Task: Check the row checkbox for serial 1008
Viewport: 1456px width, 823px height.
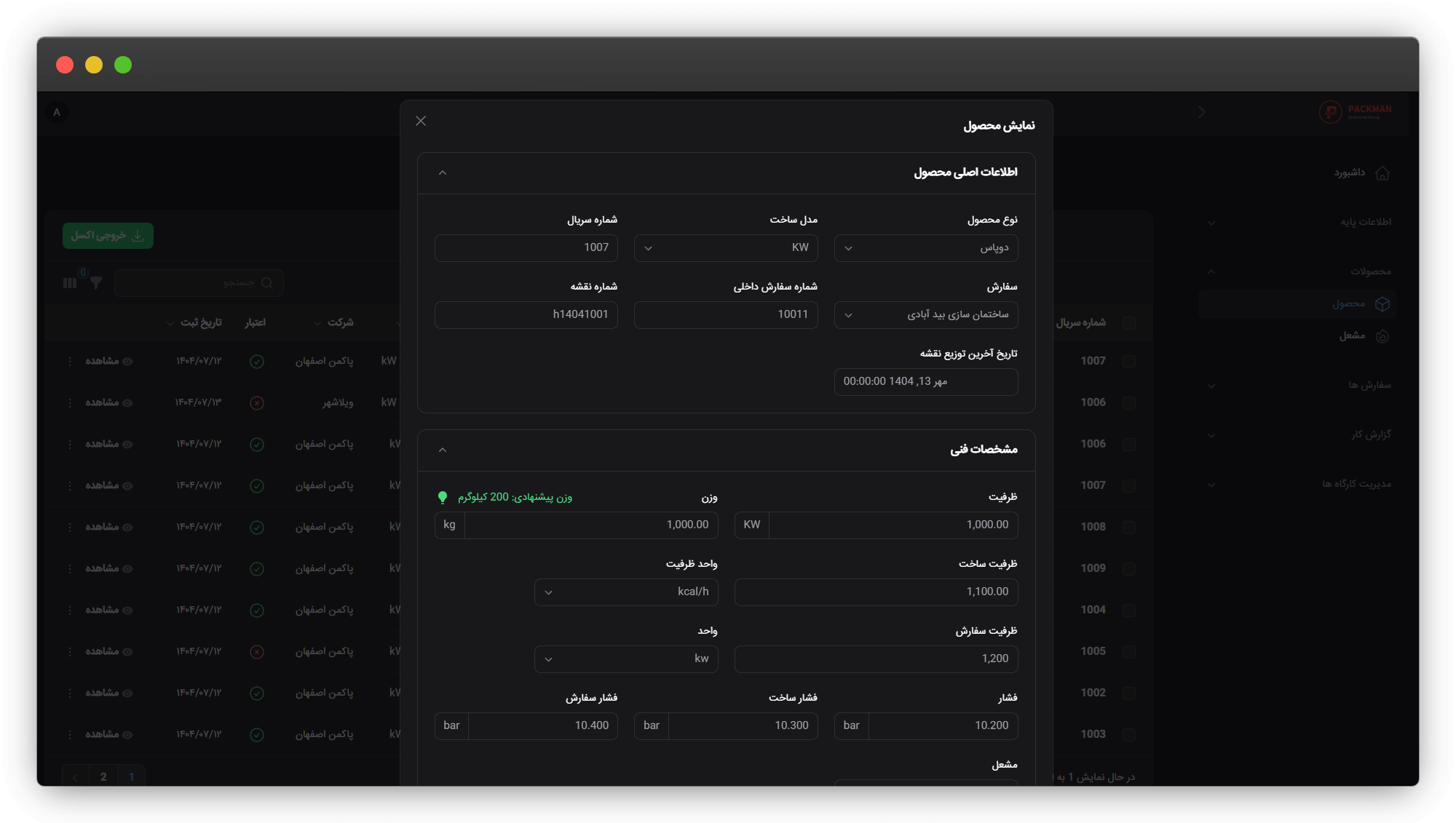Action: pyautogui.click(x=1129, y=527)
